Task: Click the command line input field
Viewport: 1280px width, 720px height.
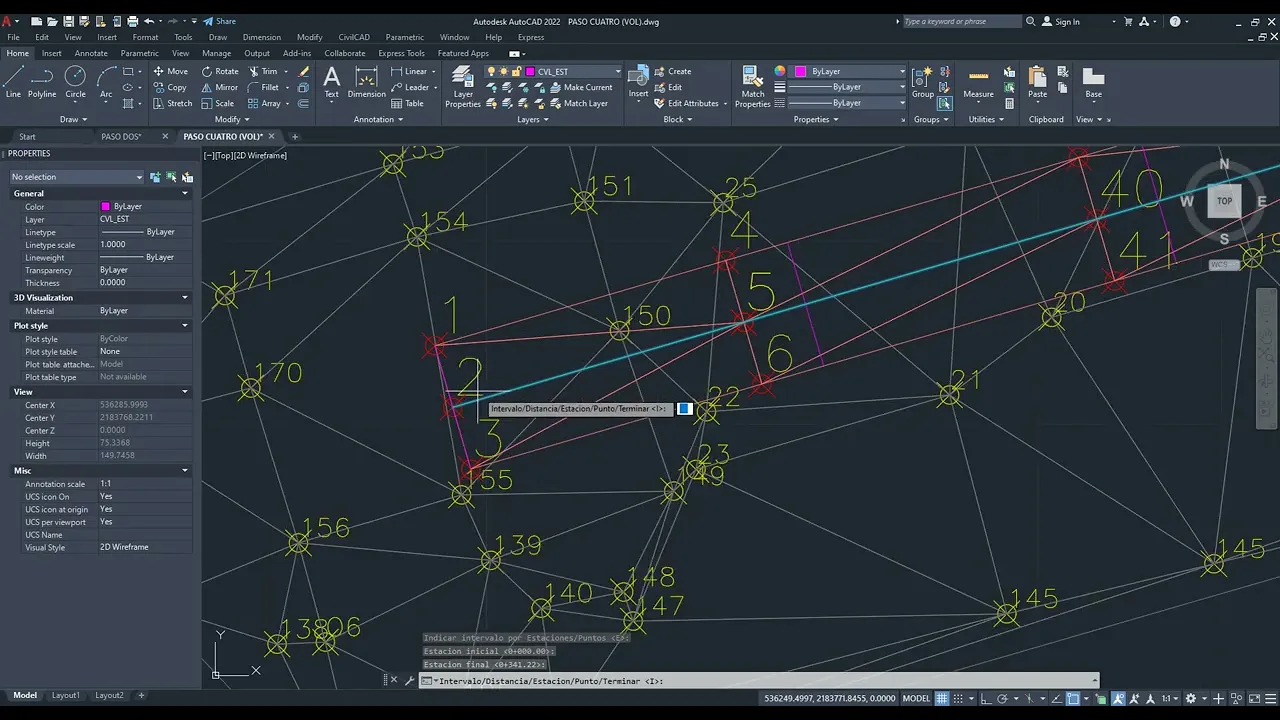Action: (x=760, y=681)
